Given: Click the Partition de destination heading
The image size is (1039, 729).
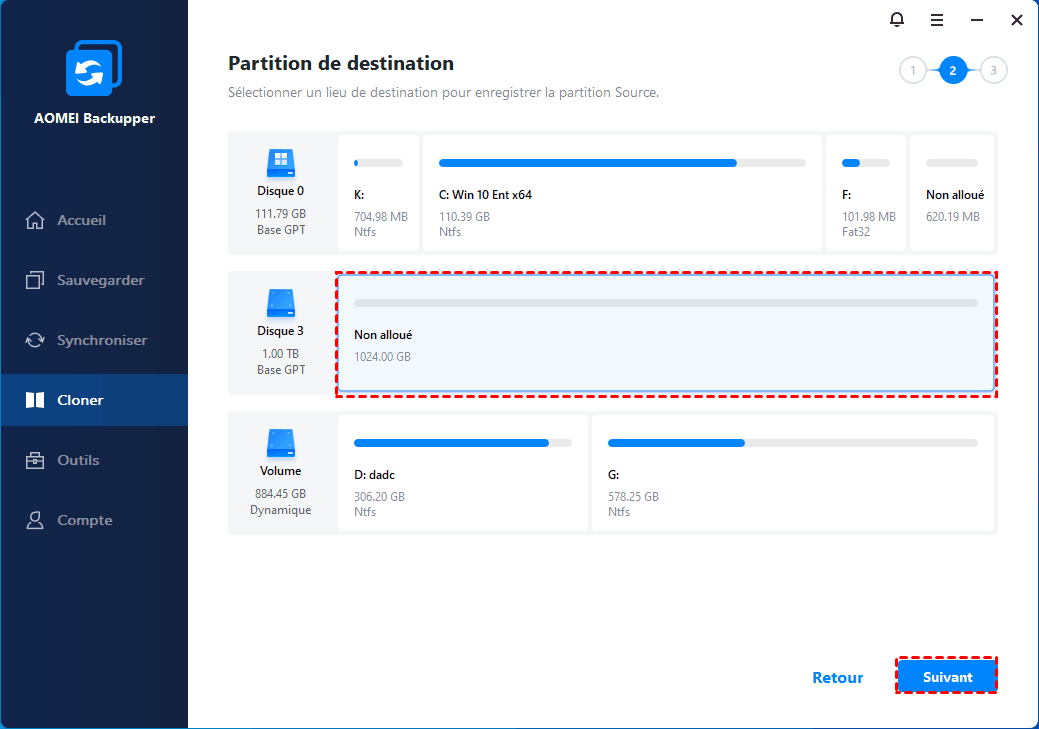Looking at the screenshot, I should click(x=341, y=64).
